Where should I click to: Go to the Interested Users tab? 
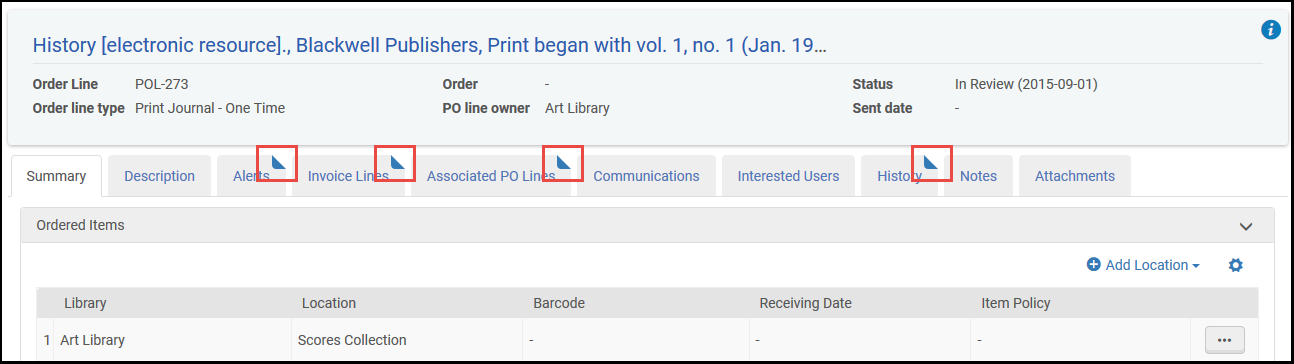point(788,176)
